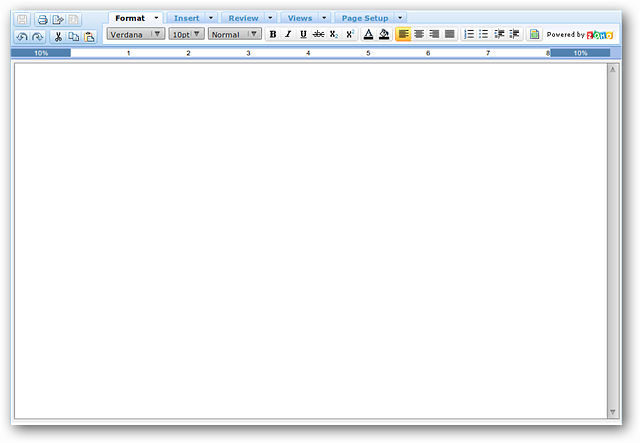Click the right 10% margin marker on ruler
The image size is (640, 443).
[580, 53]
